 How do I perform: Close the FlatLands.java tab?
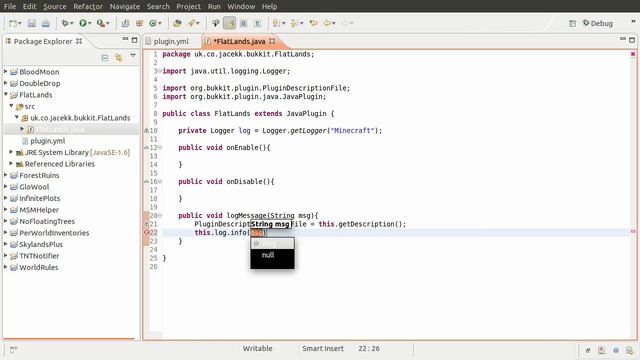272,41
